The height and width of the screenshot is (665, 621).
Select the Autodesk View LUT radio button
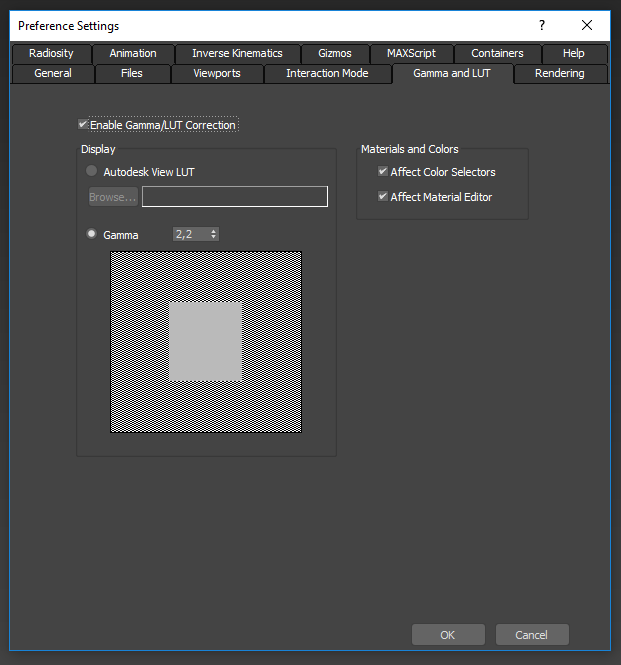coord(93,172)
